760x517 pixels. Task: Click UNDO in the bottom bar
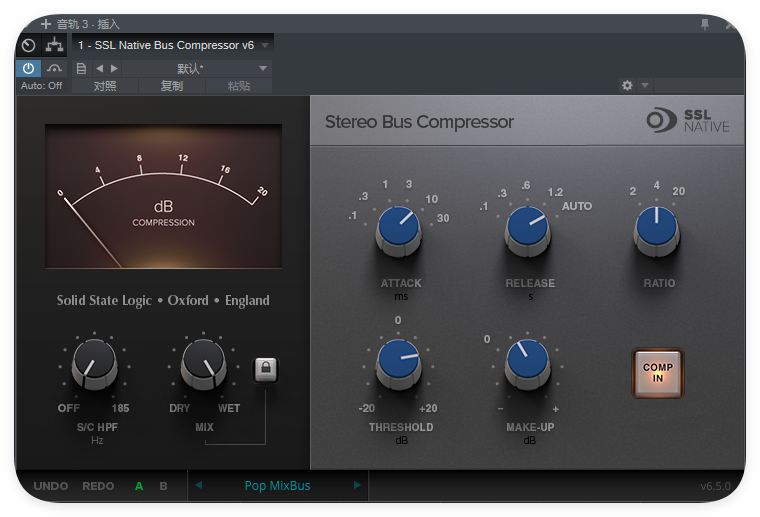pos(51,486)
